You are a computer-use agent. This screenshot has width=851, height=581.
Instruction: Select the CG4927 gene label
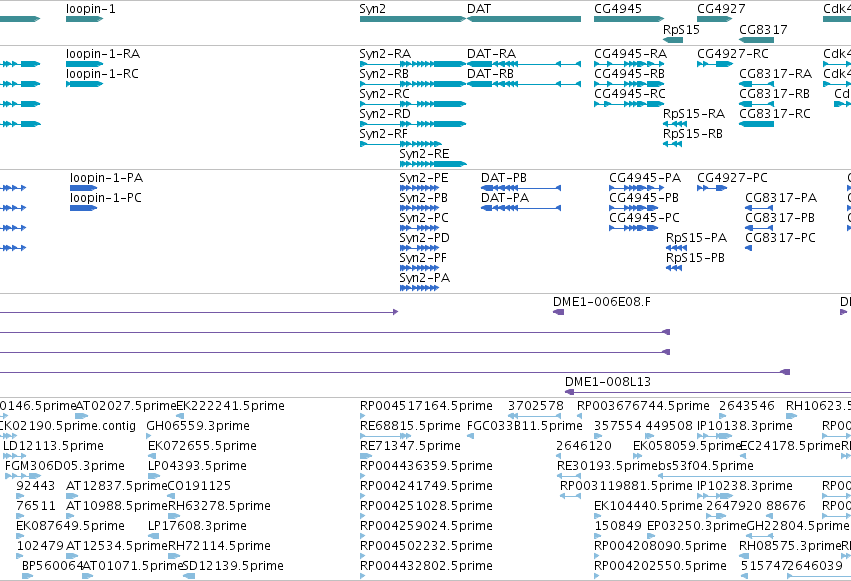[721, 9]
